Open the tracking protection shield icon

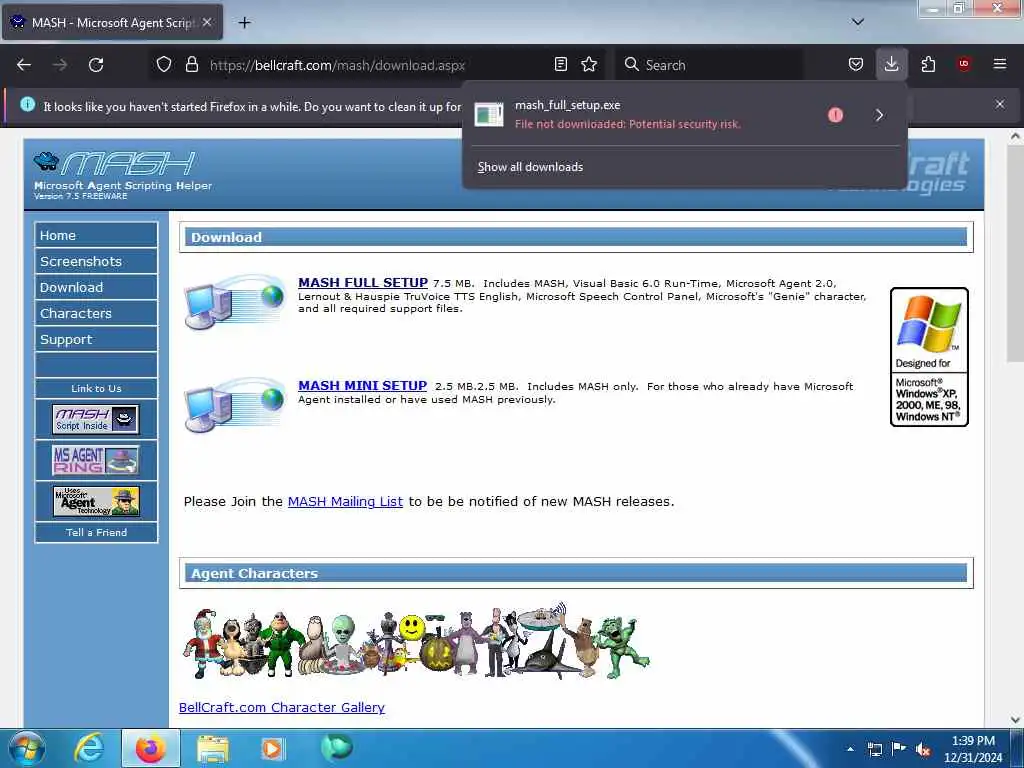click(164, 64)
